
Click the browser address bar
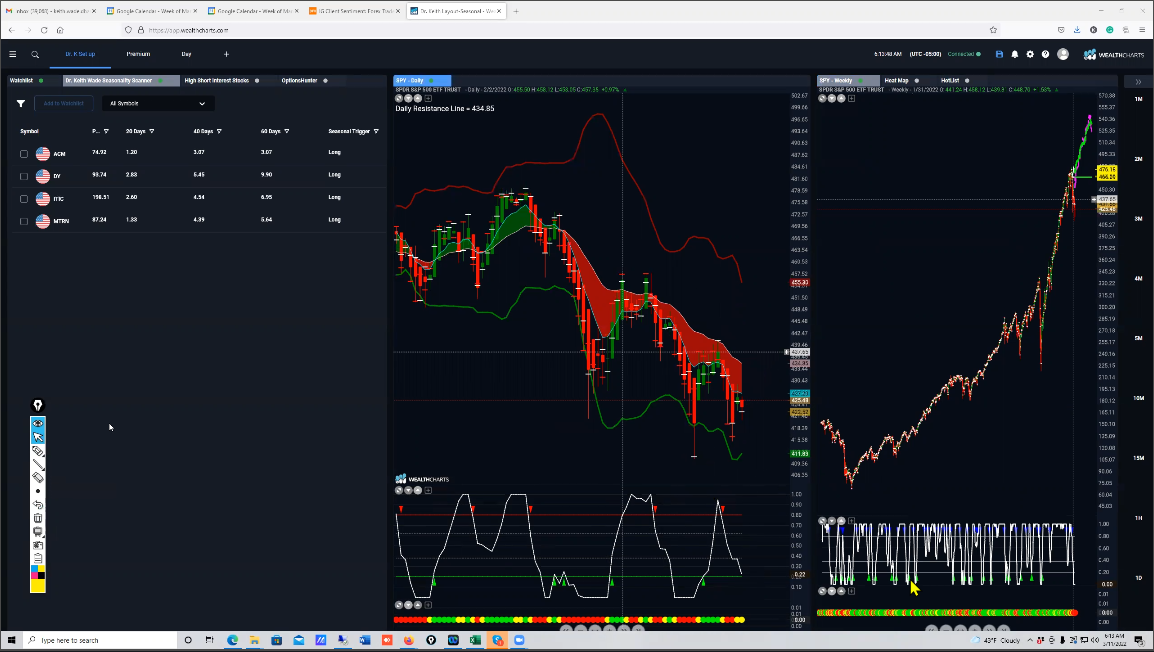pos(559,30)
